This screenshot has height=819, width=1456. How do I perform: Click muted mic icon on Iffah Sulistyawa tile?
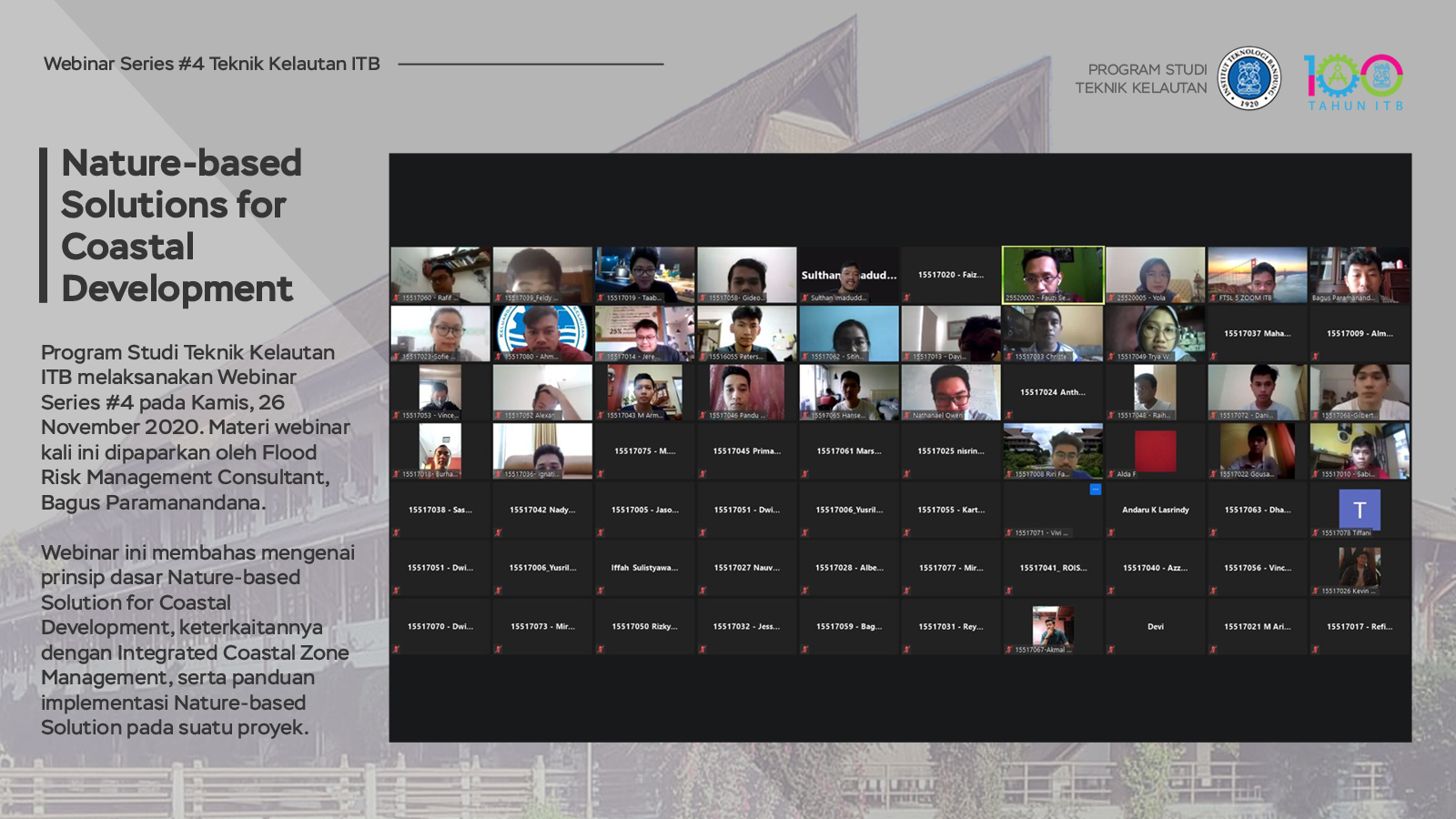click(601, 591)
